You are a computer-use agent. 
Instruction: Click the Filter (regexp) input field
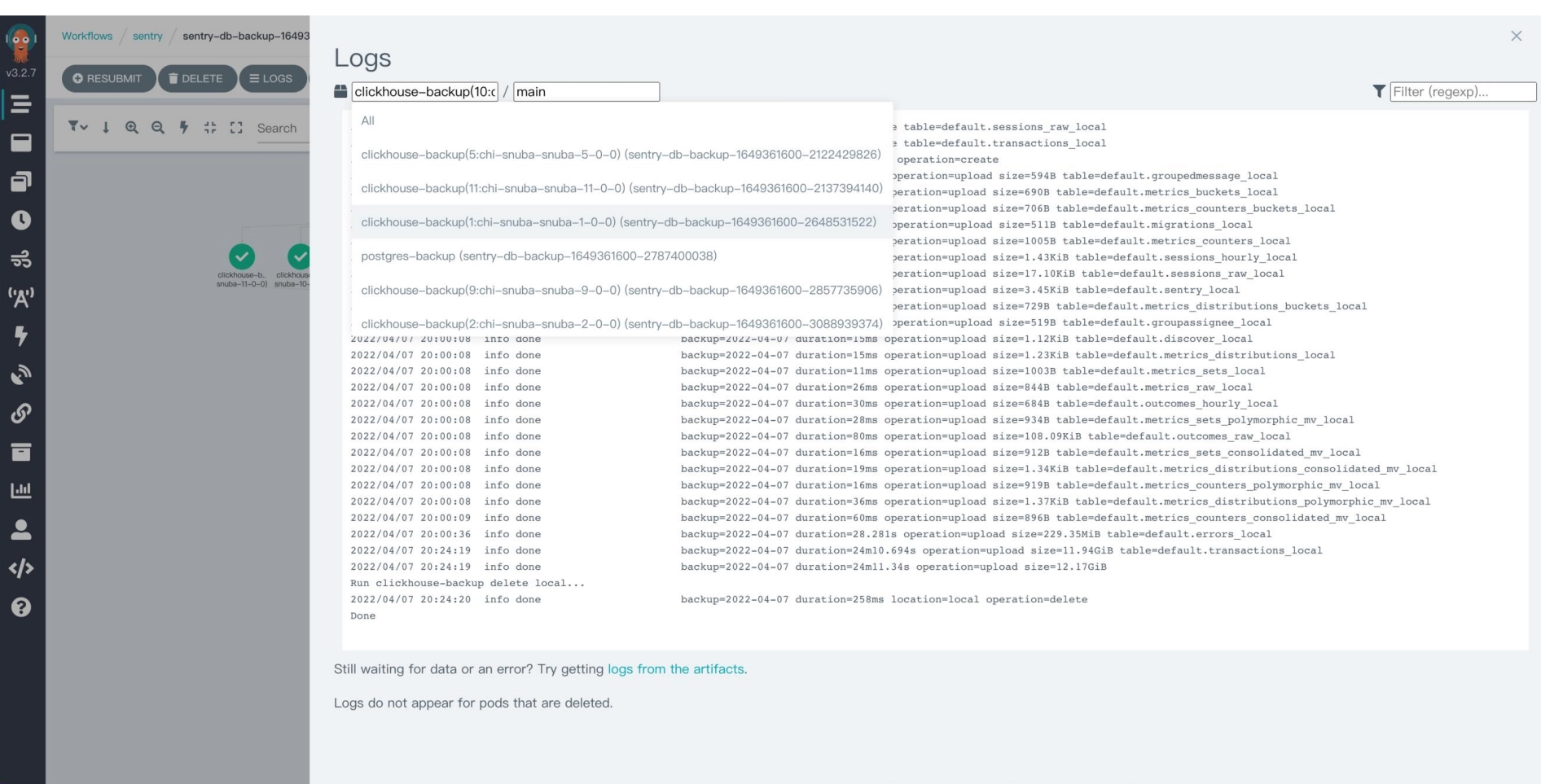[1463, 92]
